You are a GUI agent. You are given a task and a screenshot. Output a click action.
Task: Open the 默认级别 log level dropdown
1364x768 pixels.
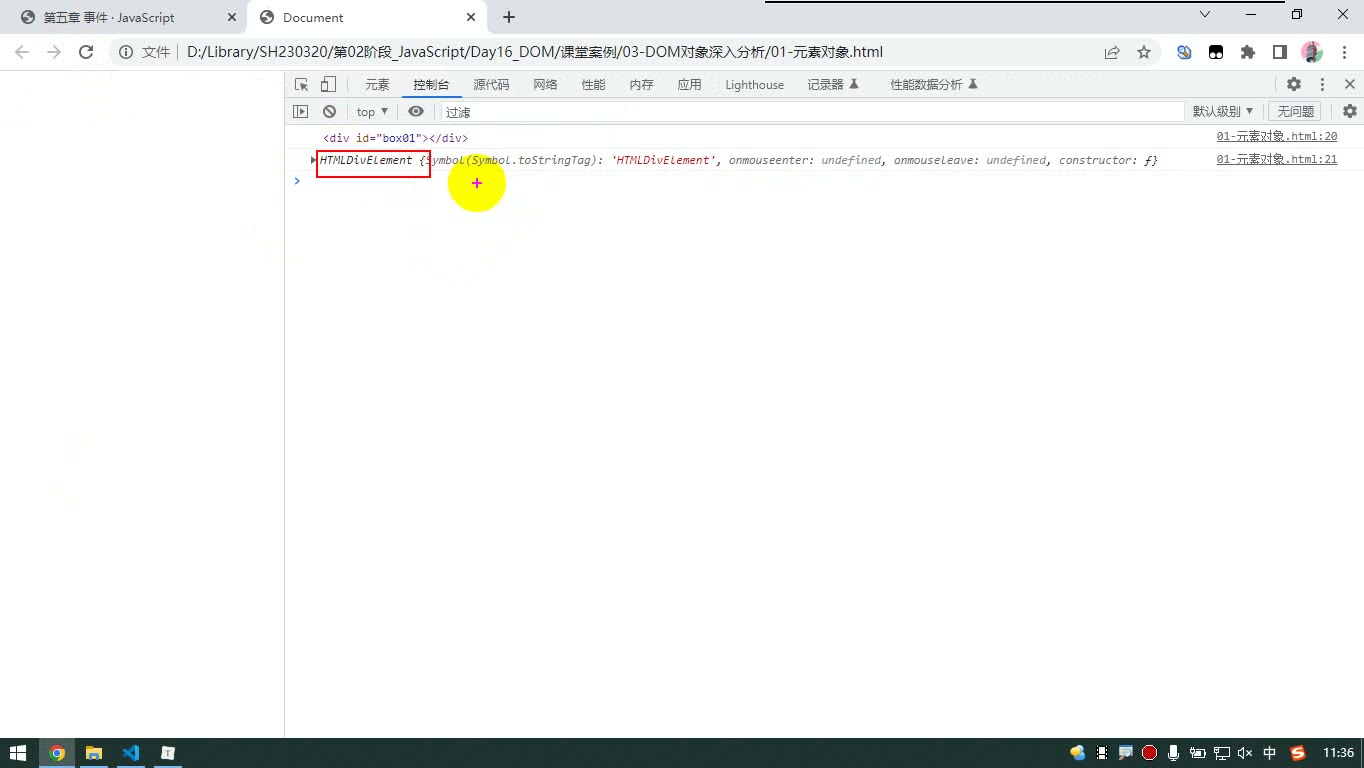pyautogui.click(x=1223, y=112)
